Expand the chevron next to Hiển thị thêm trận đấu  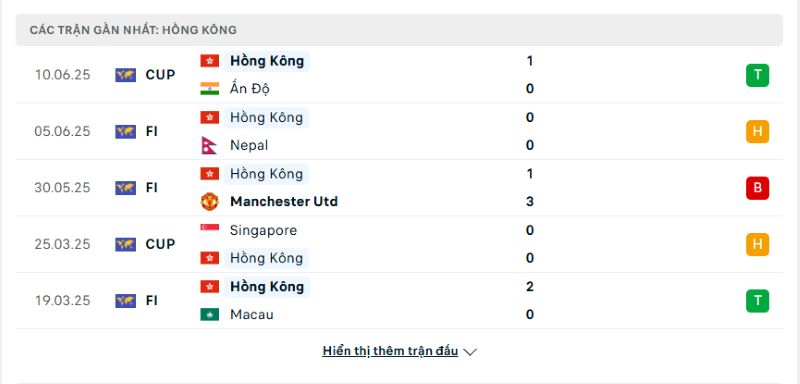[470, 352]
